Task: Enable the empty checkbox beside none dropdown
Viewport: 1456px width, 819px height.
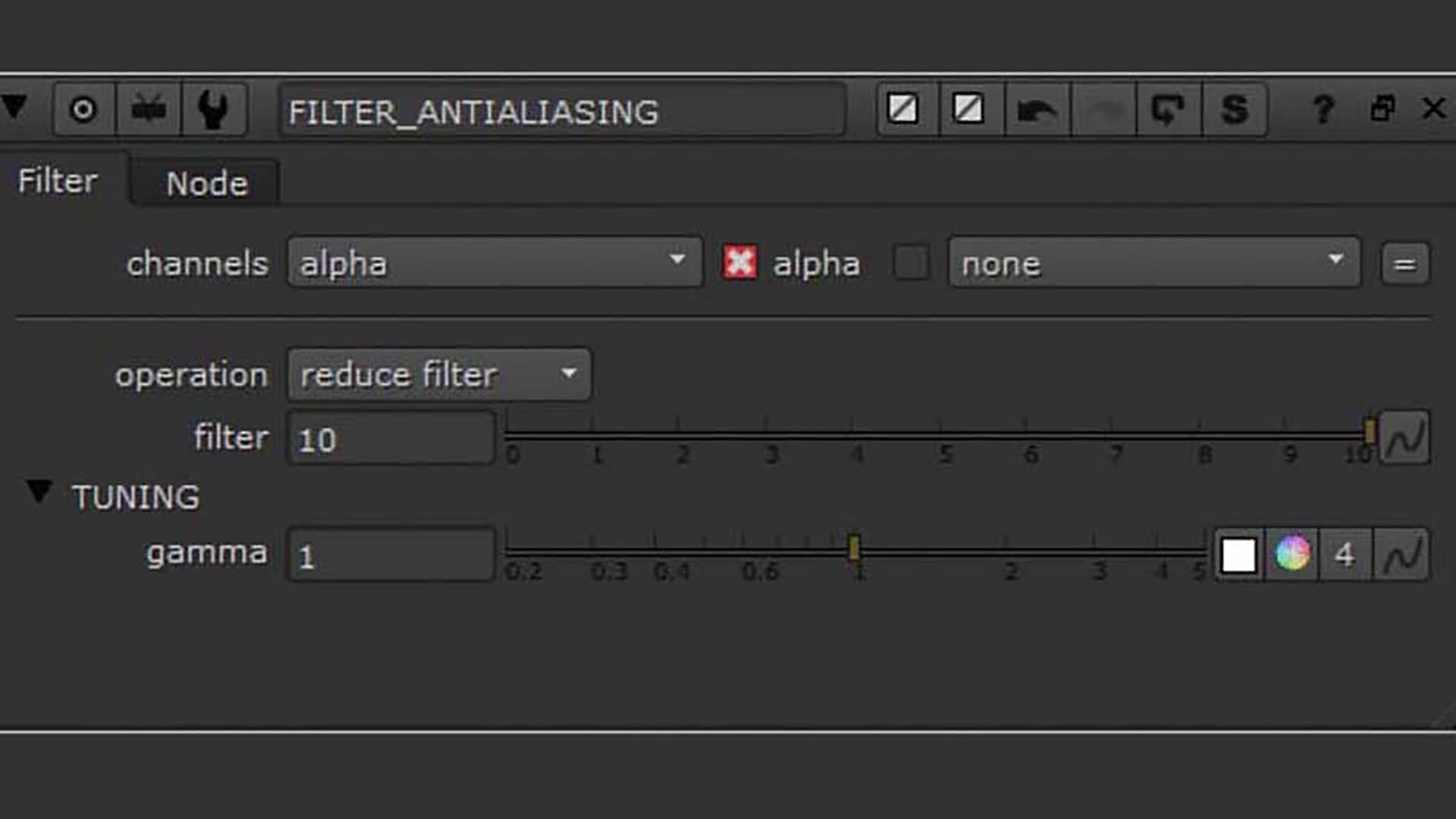Action: click(x=911, y=263)
